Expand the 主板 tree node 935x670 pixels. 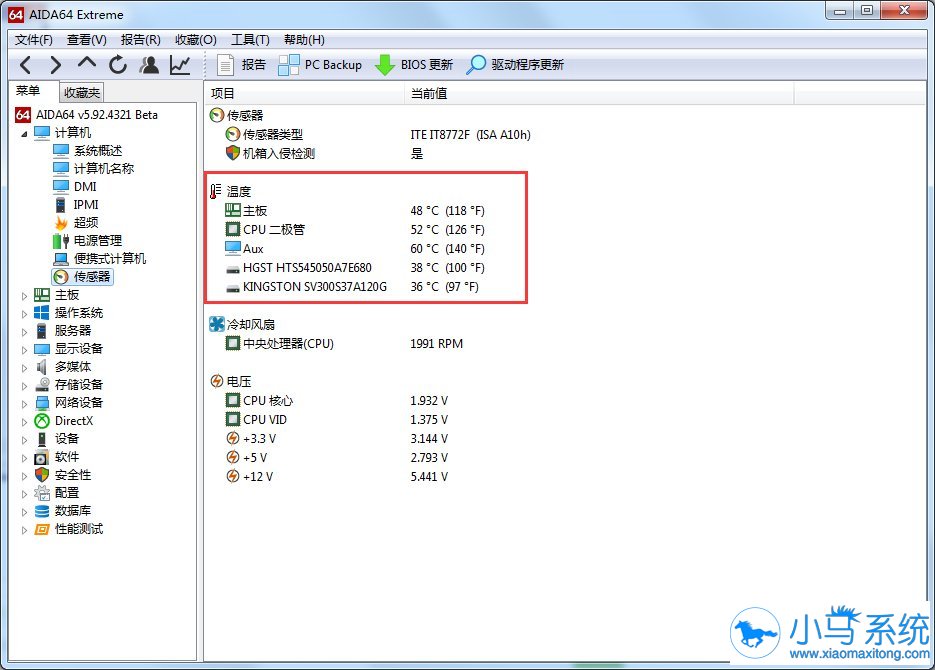(x=24, y=296)
